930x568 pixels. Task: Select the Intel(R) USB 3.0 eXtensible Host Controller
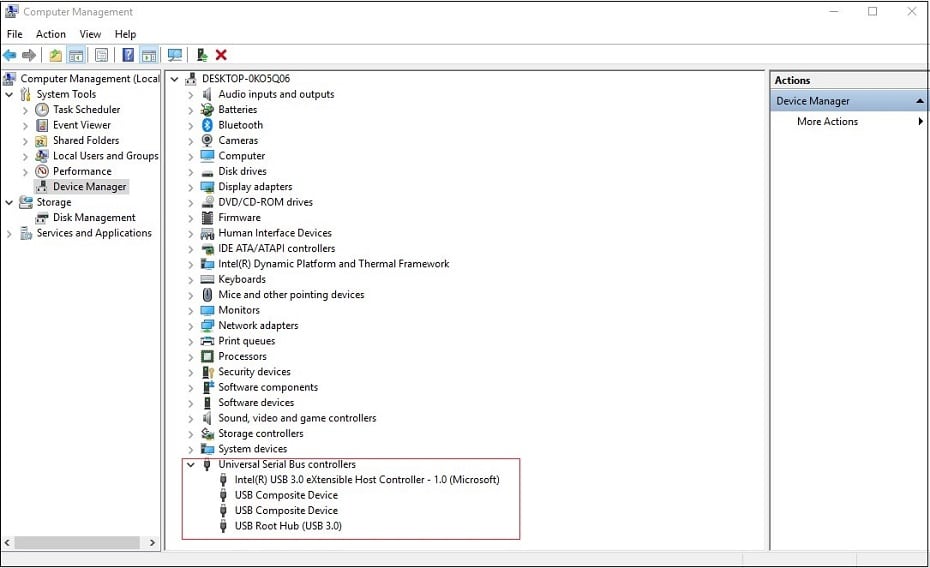point(367,480)
